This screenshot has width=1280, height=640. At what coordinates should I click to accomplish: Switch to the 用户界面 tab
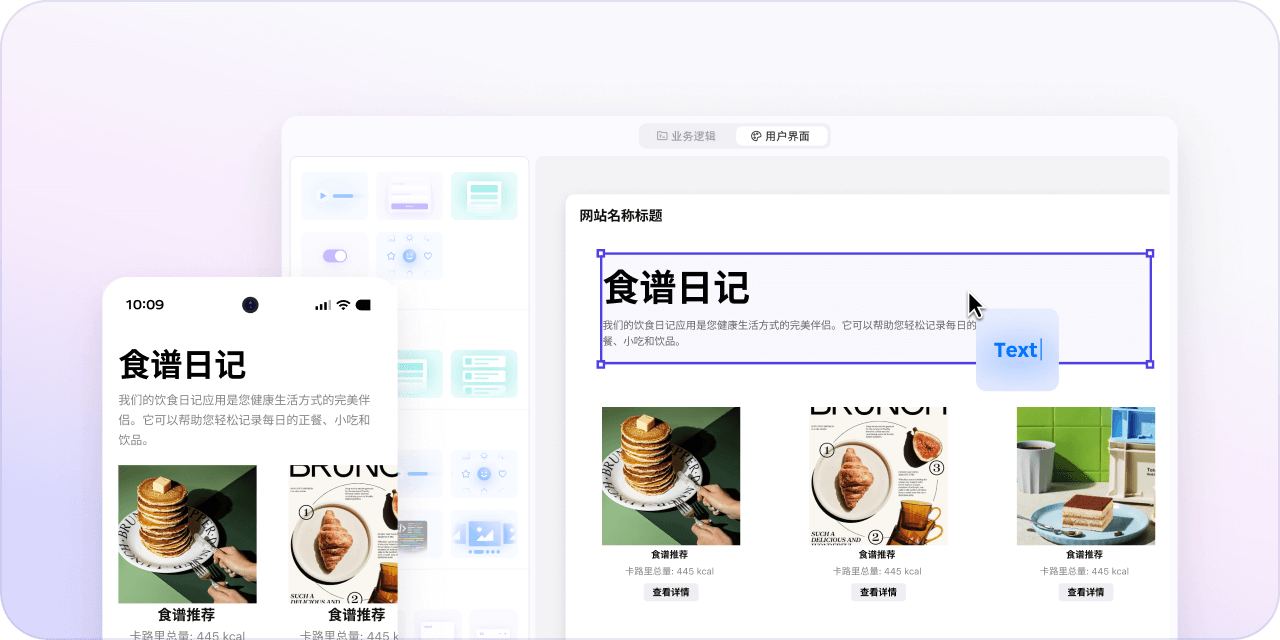781,136
